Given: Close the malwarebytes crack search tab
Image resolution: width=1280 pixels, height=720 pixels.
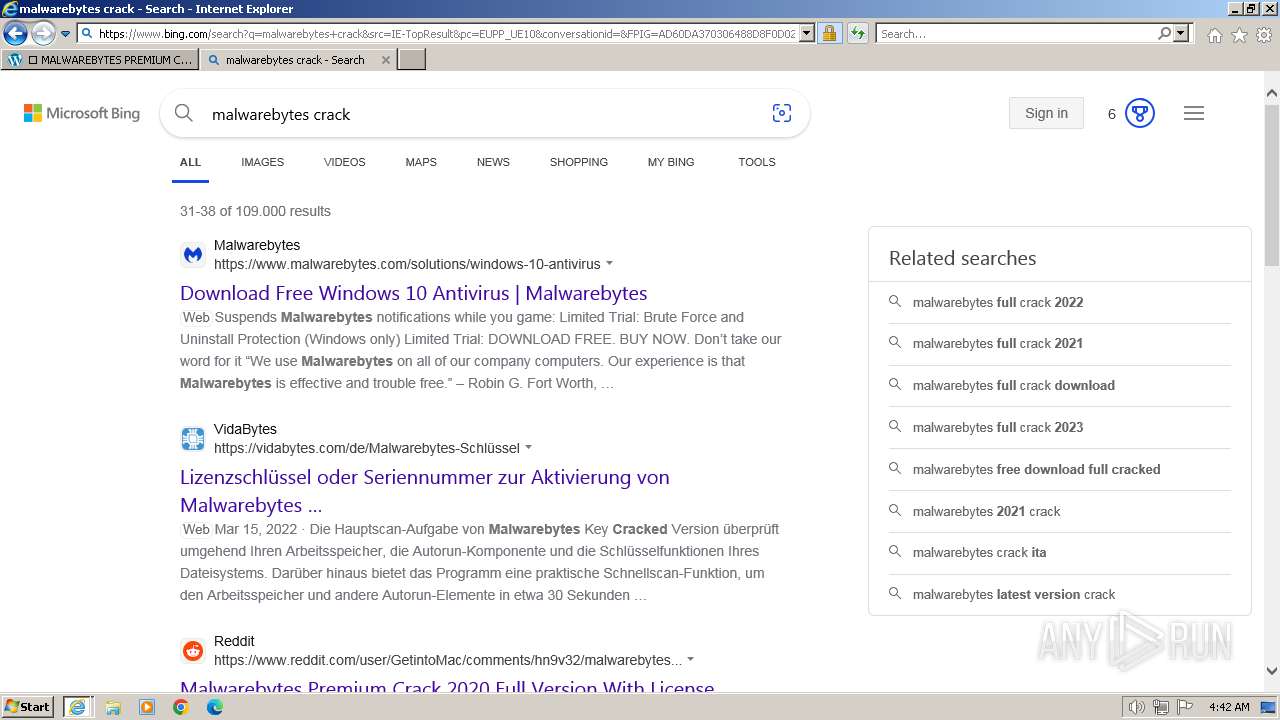Looking at the screenshot, I should [x=386, y=60].
